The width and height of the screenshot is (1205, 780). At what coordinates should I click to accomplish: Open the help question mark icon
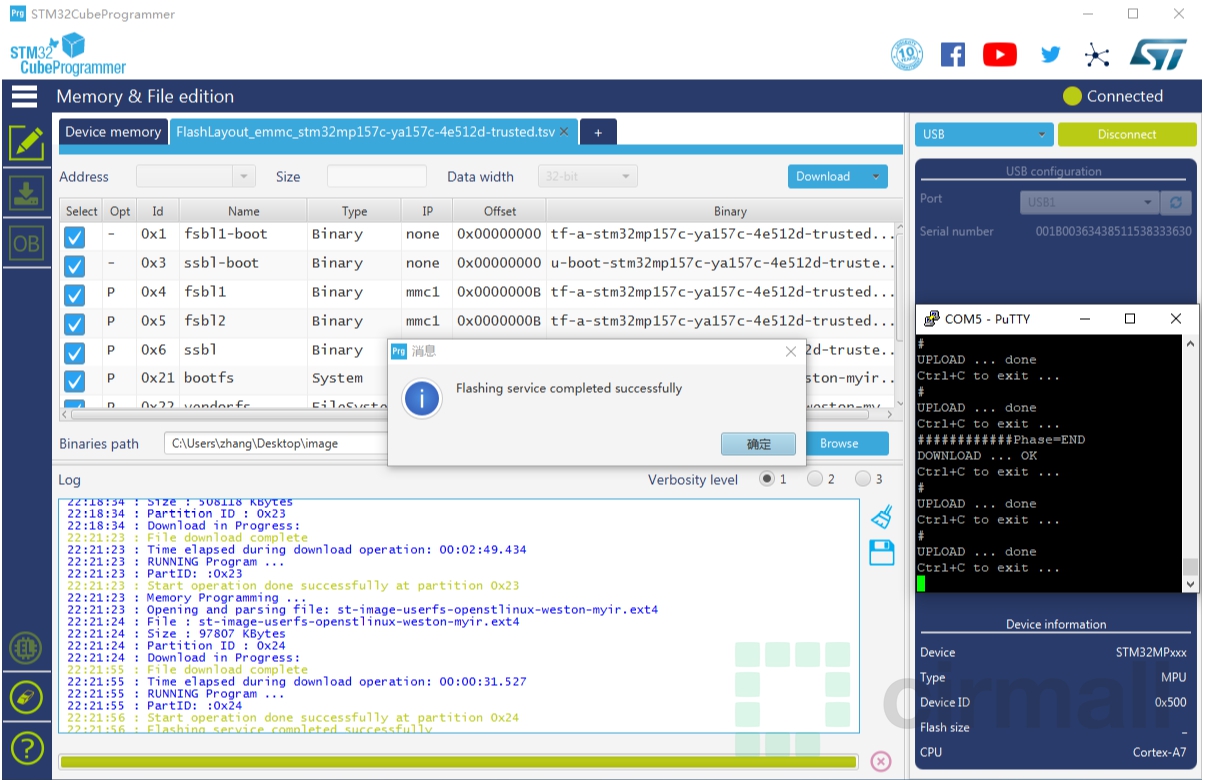tap(25, 747)
